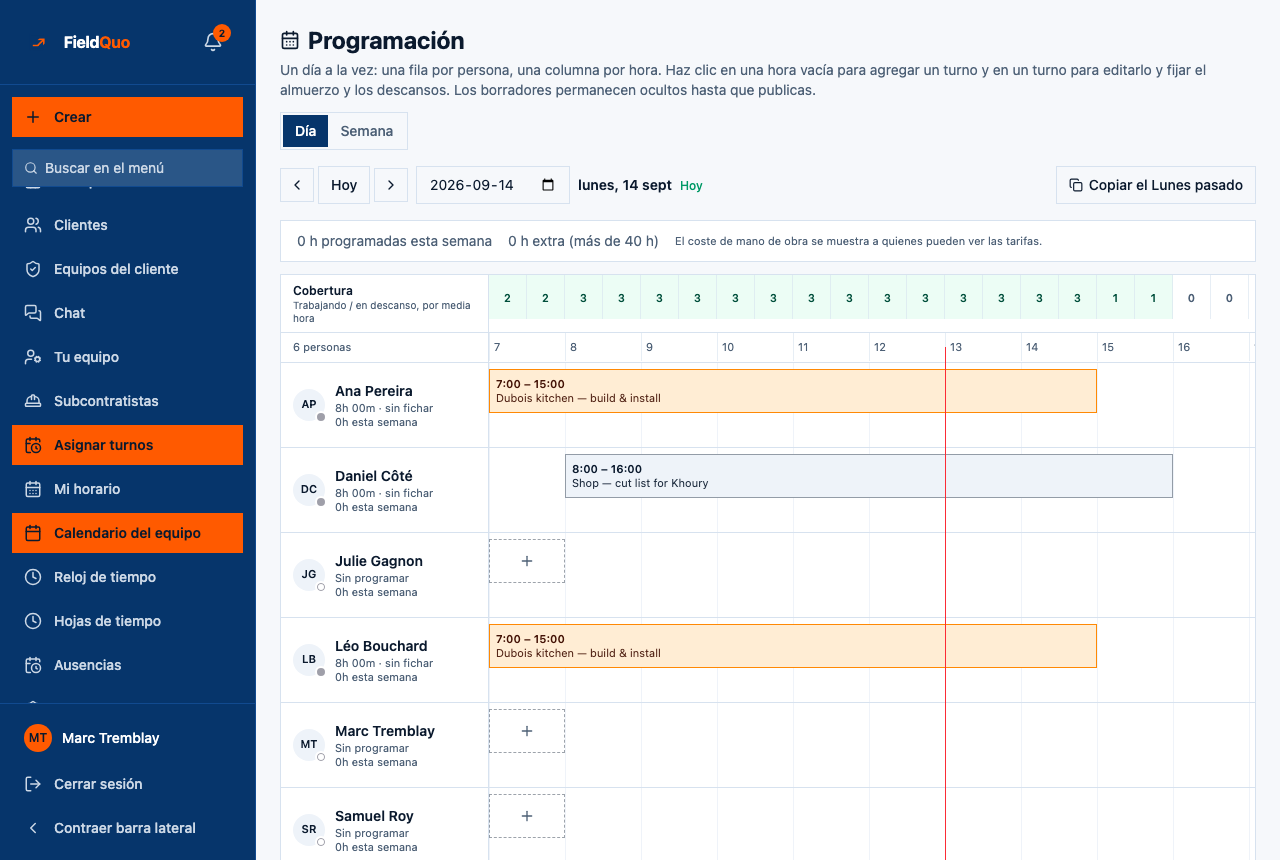
Task: Open Ana Pereira's orange Dubois kitchen shift
Action: (793, 391)
